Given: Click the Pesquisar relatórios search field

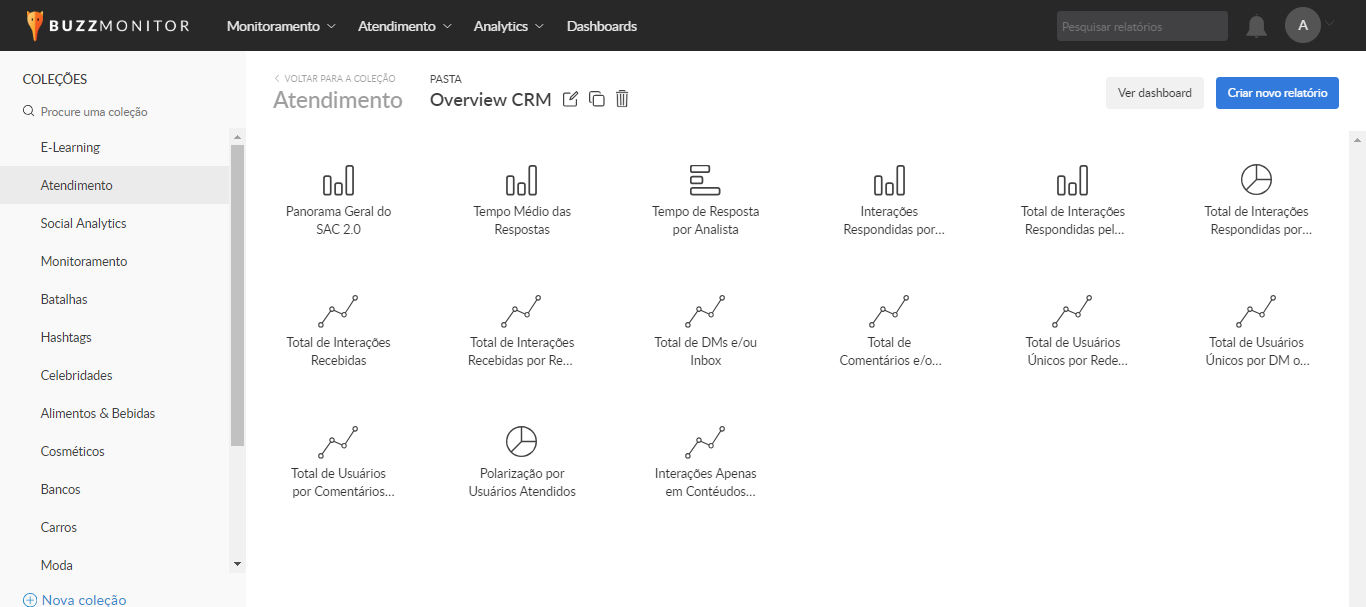Looking at the screenshot, I should click(x=1141, y=27).
